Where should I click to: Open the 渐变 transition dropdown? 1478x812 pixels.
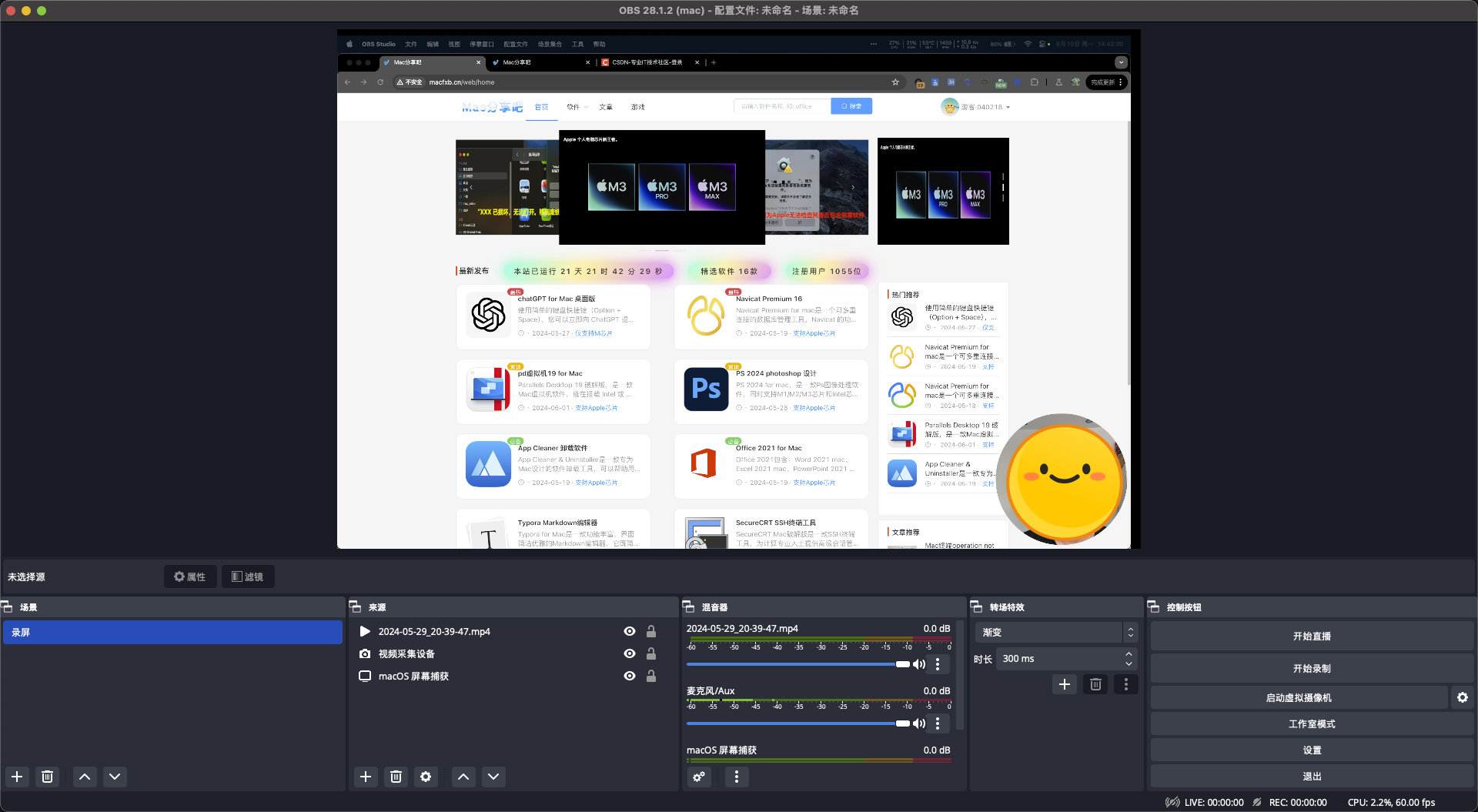pos(1056,632)
